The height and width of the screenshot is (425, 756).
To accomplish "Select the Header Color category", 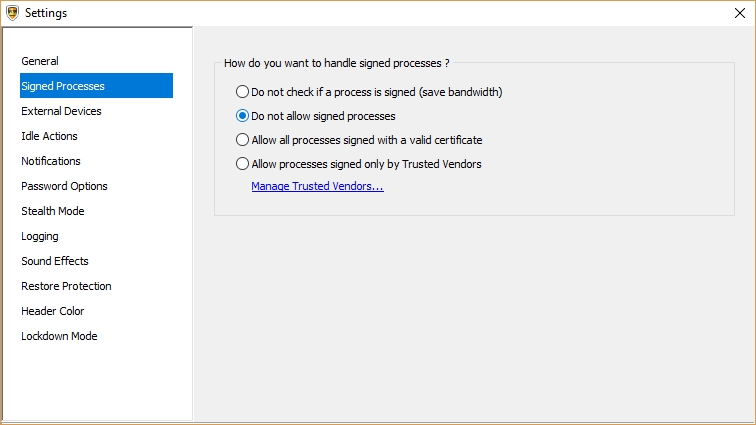I will pos(53,311).
